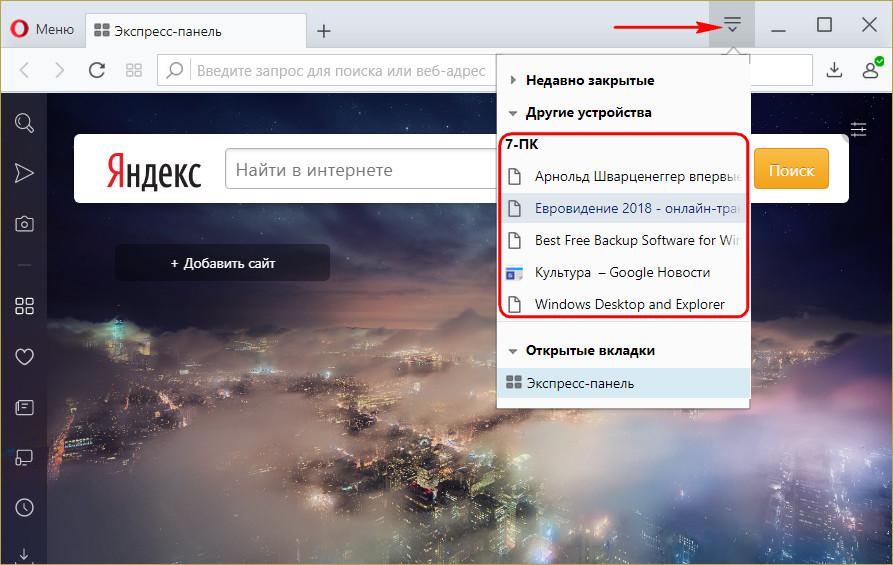Open My Flow paper-plane icon in sidebar

click(24, 174)
